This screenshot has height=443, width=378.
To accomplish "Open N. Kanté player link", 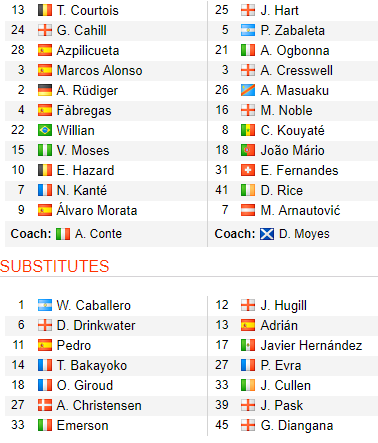I will [x=82, y=190].
